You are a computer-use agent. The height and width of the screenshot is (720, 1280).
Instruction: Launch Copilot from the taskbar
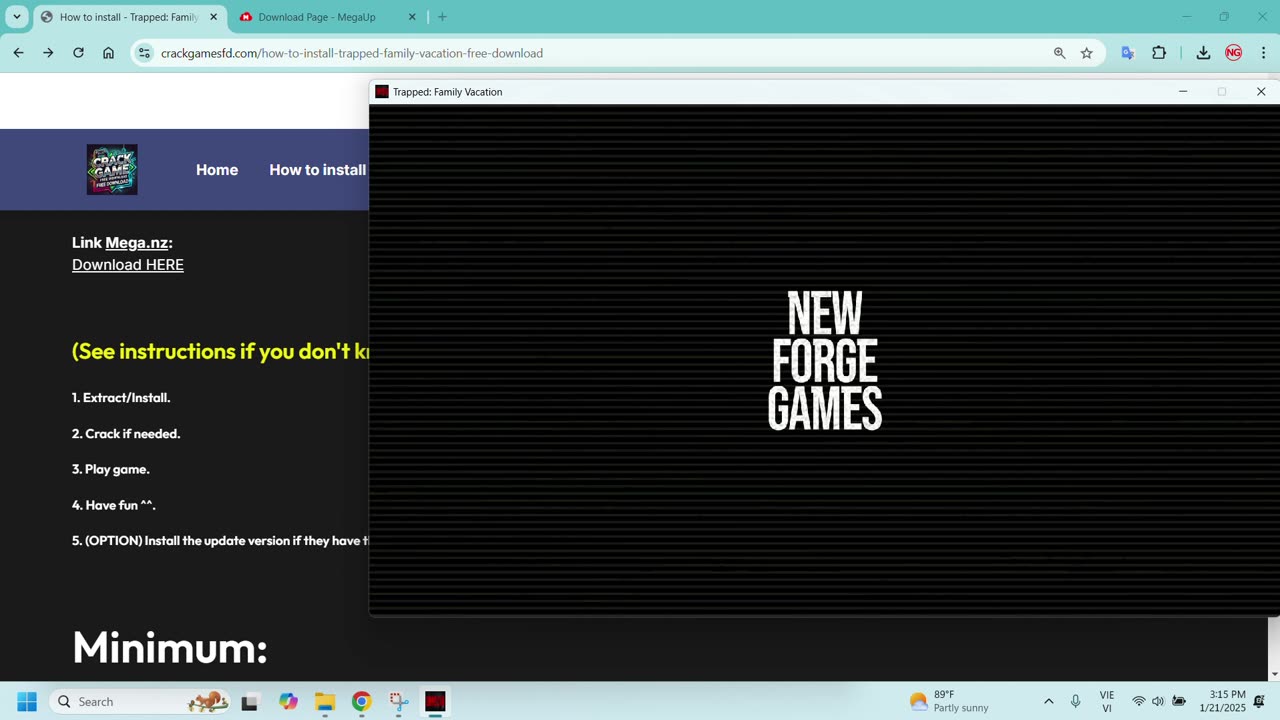(289, 701)
